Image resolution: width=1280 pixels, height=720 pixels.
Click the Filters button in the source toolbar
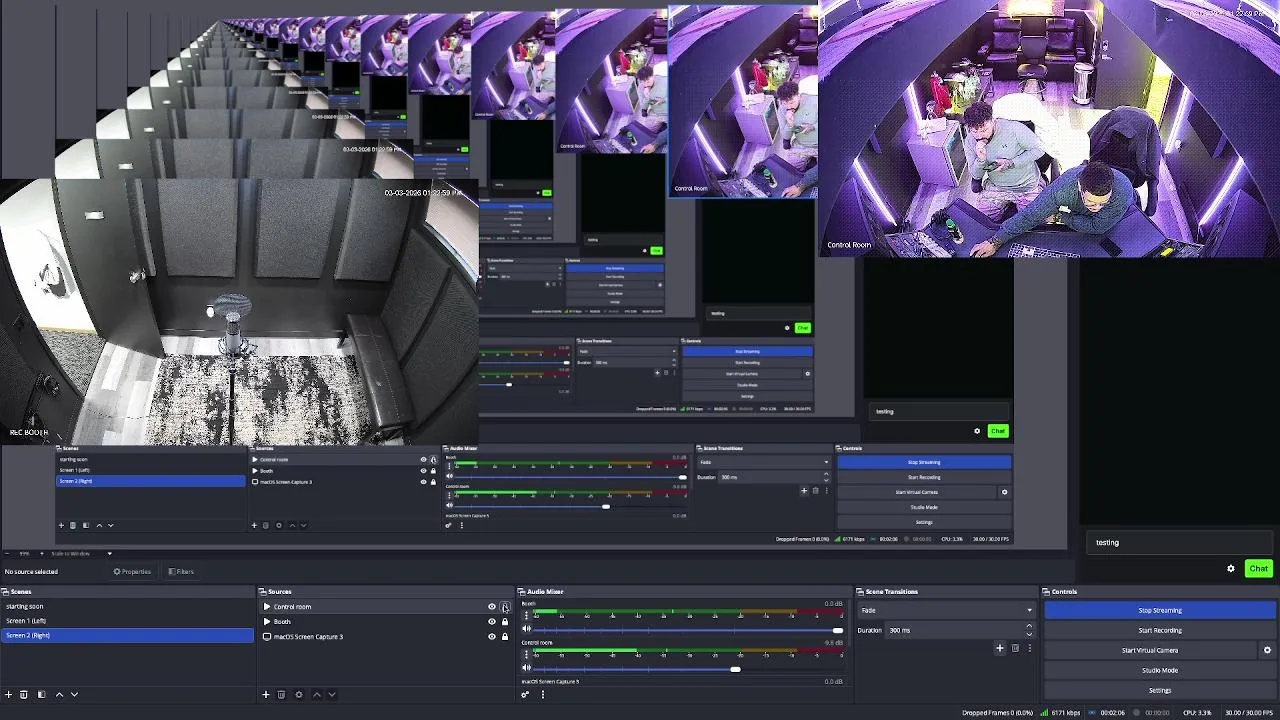tap(181, 571)
